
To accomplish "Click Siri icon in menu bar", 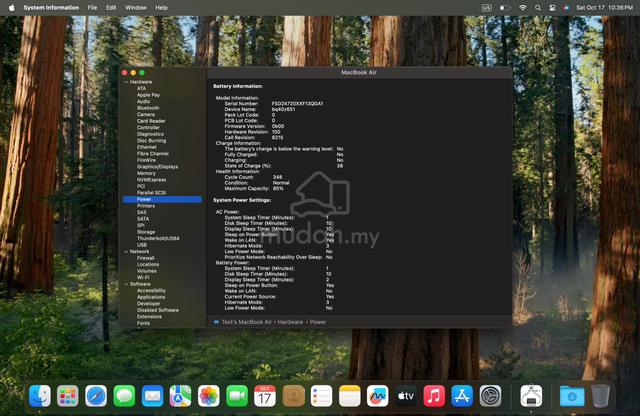I will pyautogui.click(x=566, y=7).
